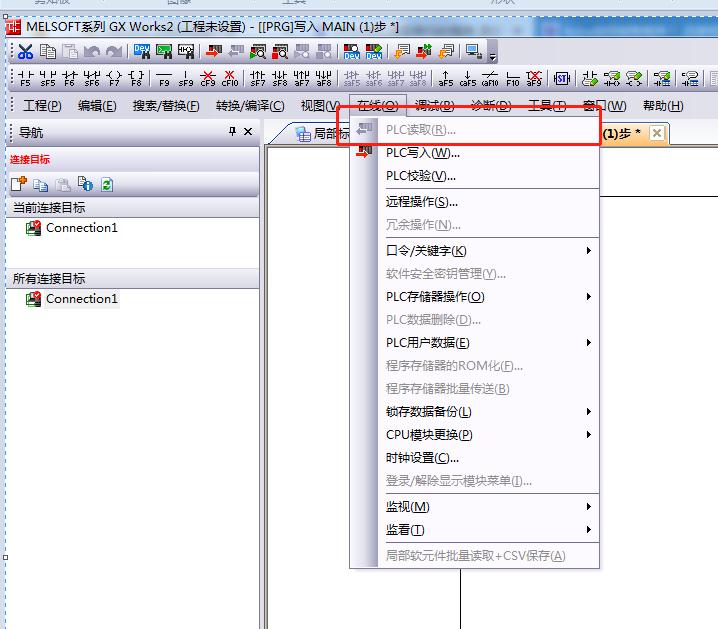The width and height of the screenshot is (718, 629).
Task: Click the cF9 delete line icon
Action: coord(208,78)
